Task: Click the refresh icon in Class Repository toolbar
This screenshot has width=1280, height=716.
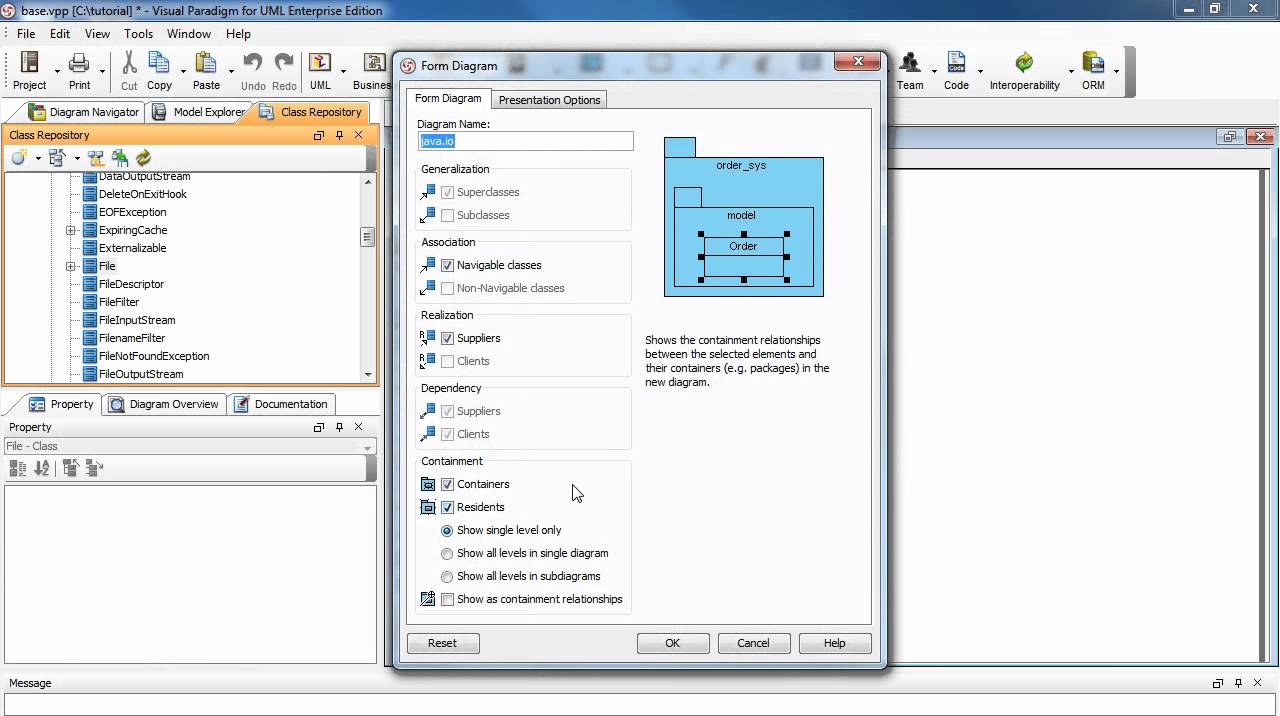Action: pyautogui.click(x=143, y=158)
